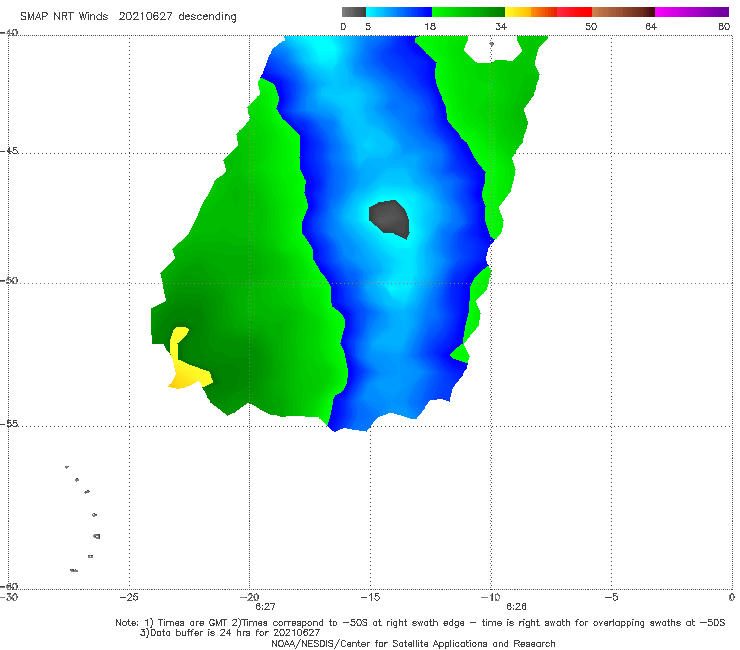Screen dimensions: 740x650
Task: Click the '64' label under the color bar
Action: click(x=651, y=27)
